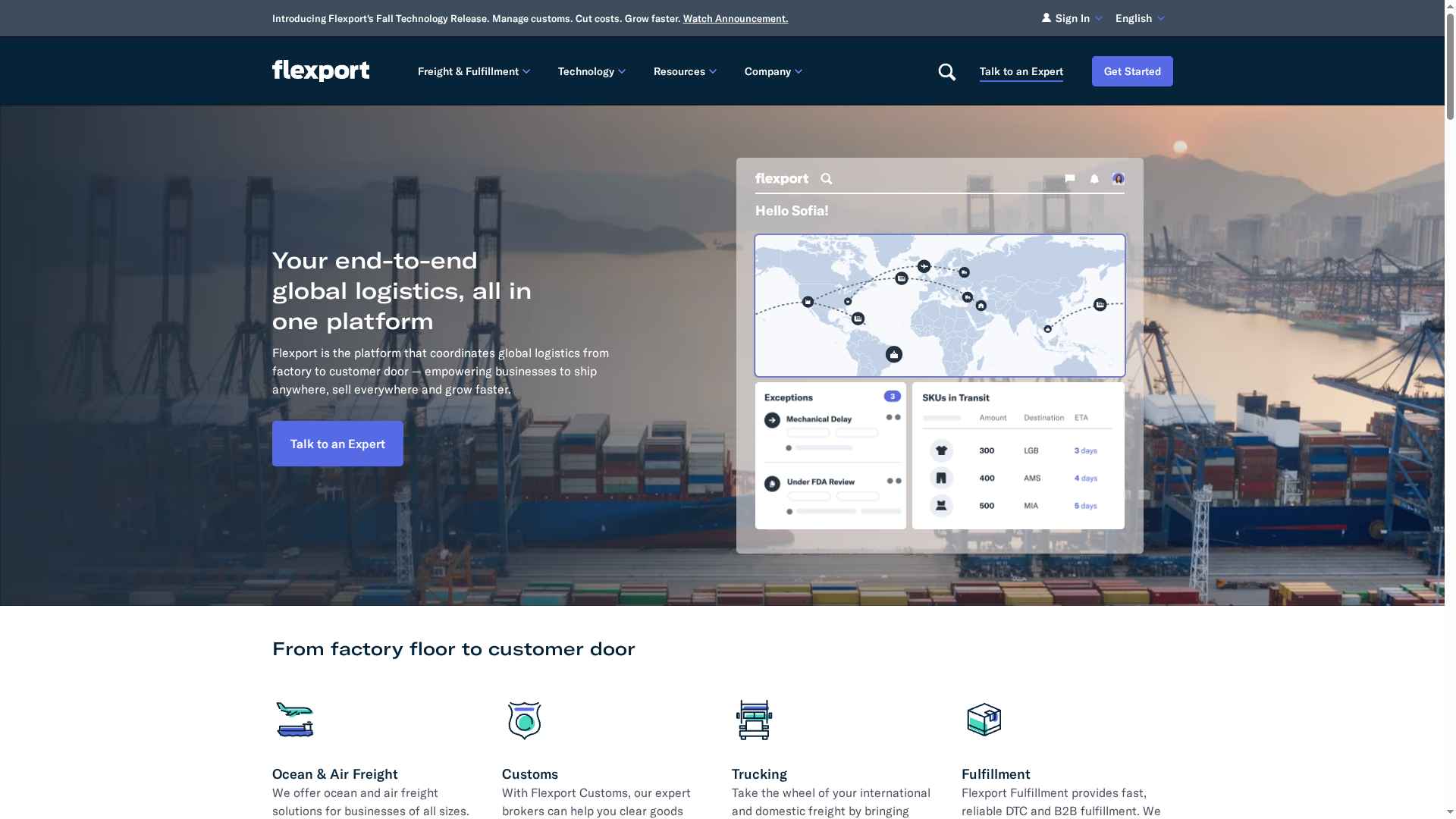Click the search magnifier inside the dashboard mockup
This screenshot has height=819, width=1456.
[827, 179]
